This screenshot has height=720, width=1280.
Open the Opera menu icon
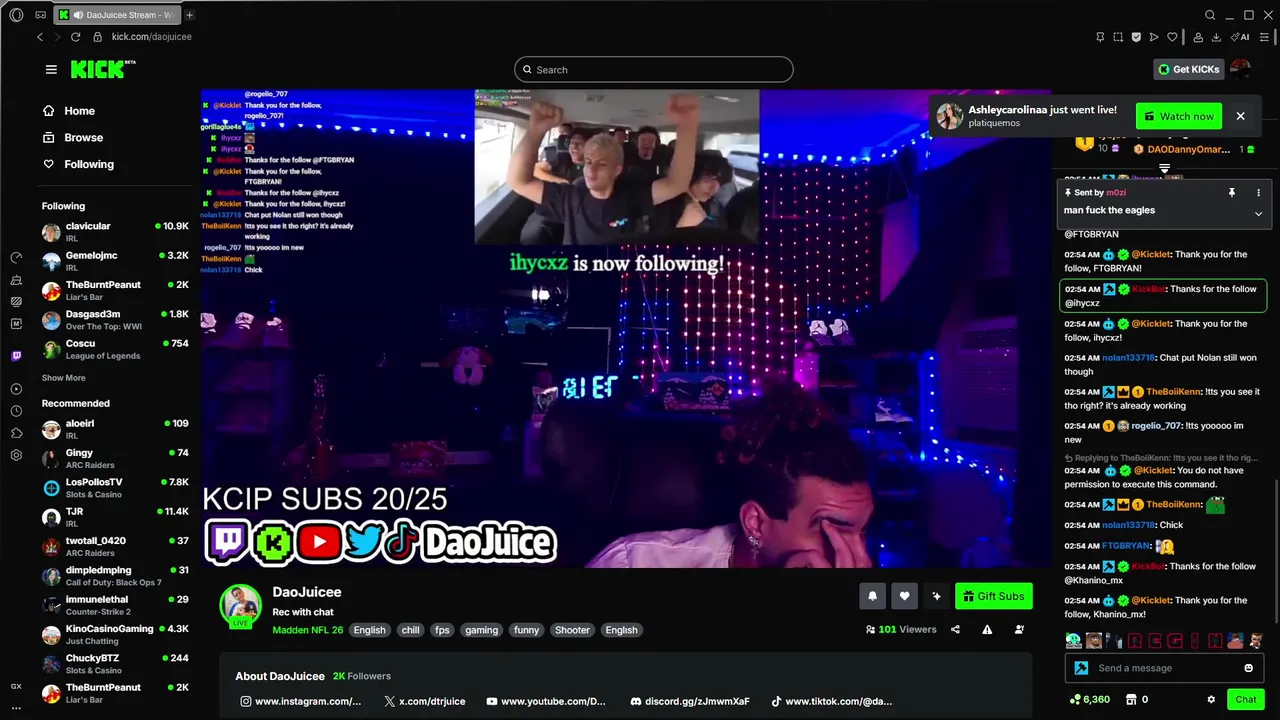click(16, 15)
